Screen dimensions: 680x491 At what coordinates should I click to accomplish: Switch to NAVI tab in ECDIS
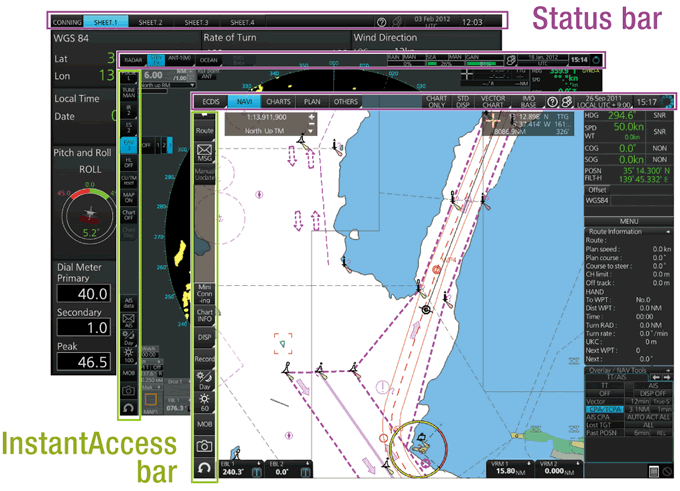click(244, 102)
